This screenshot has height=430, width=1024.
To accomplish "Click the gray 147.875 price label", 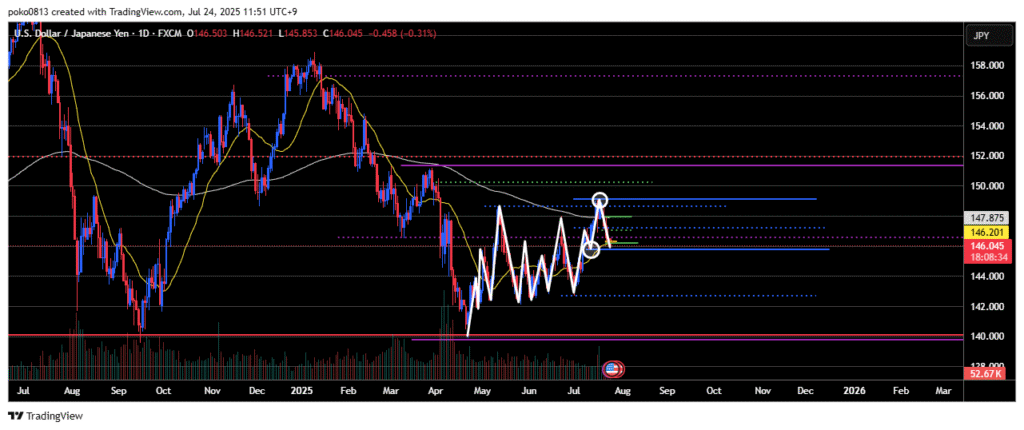I will pyautogui.click(x=980, y=217).
